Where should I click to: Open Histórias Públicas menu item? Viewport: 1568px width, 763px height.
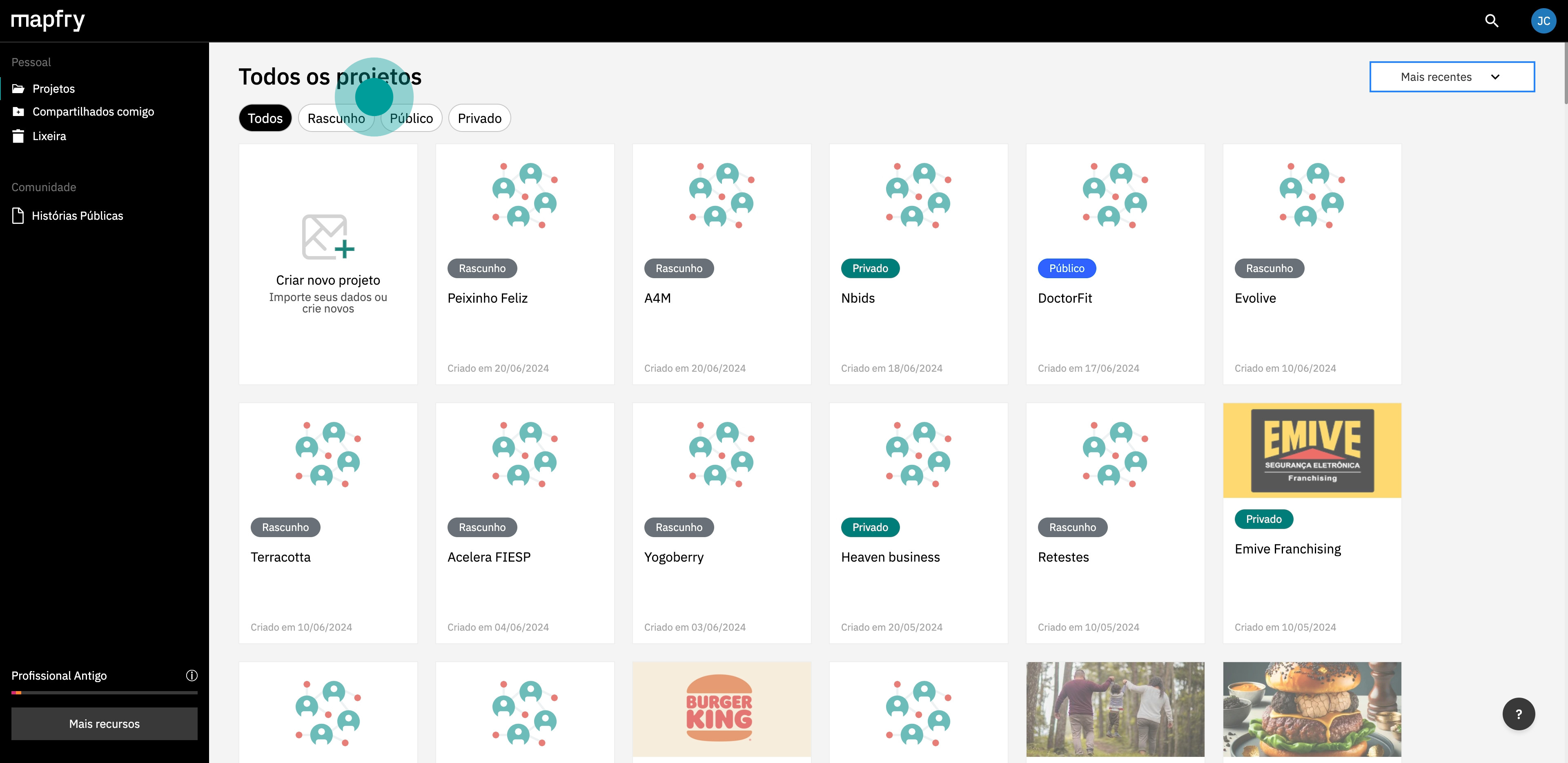click(x=77, y=216)
